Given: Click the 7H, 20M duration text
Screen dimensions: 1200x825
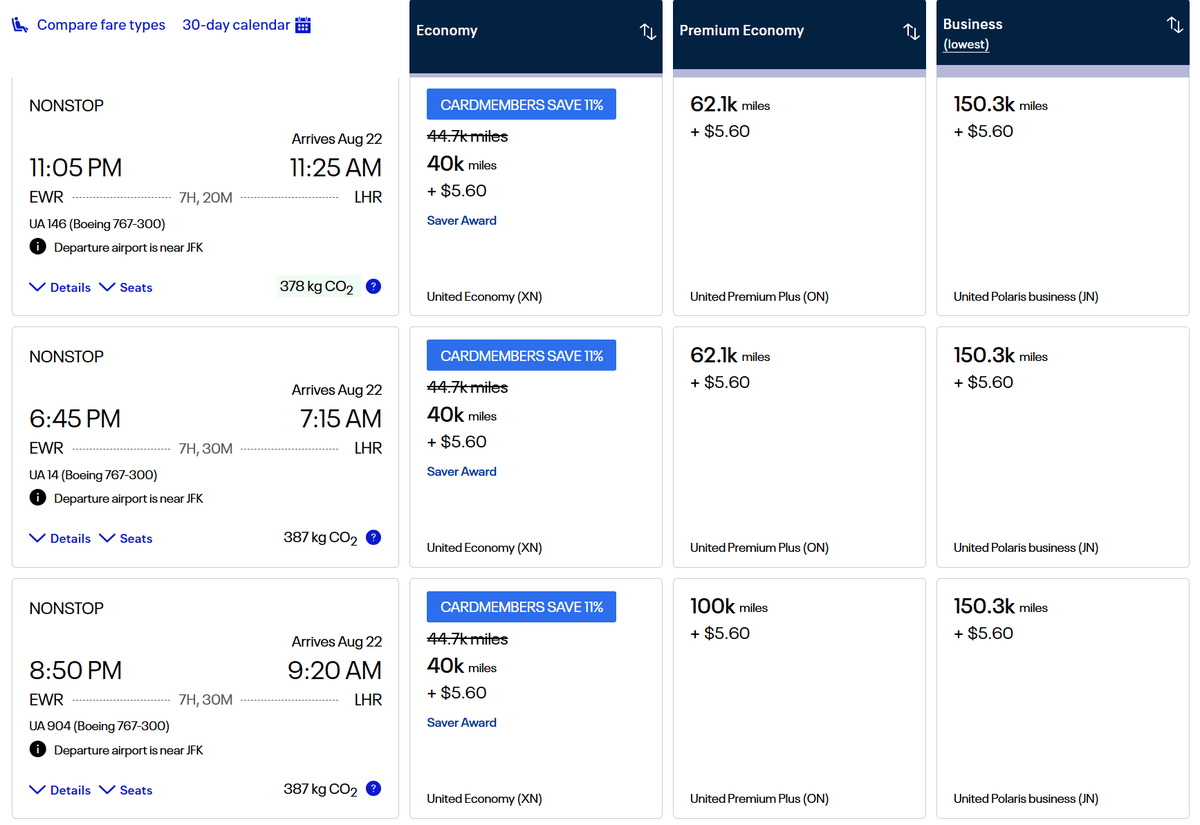Looking at the screenshot, I should pos(205,197).
